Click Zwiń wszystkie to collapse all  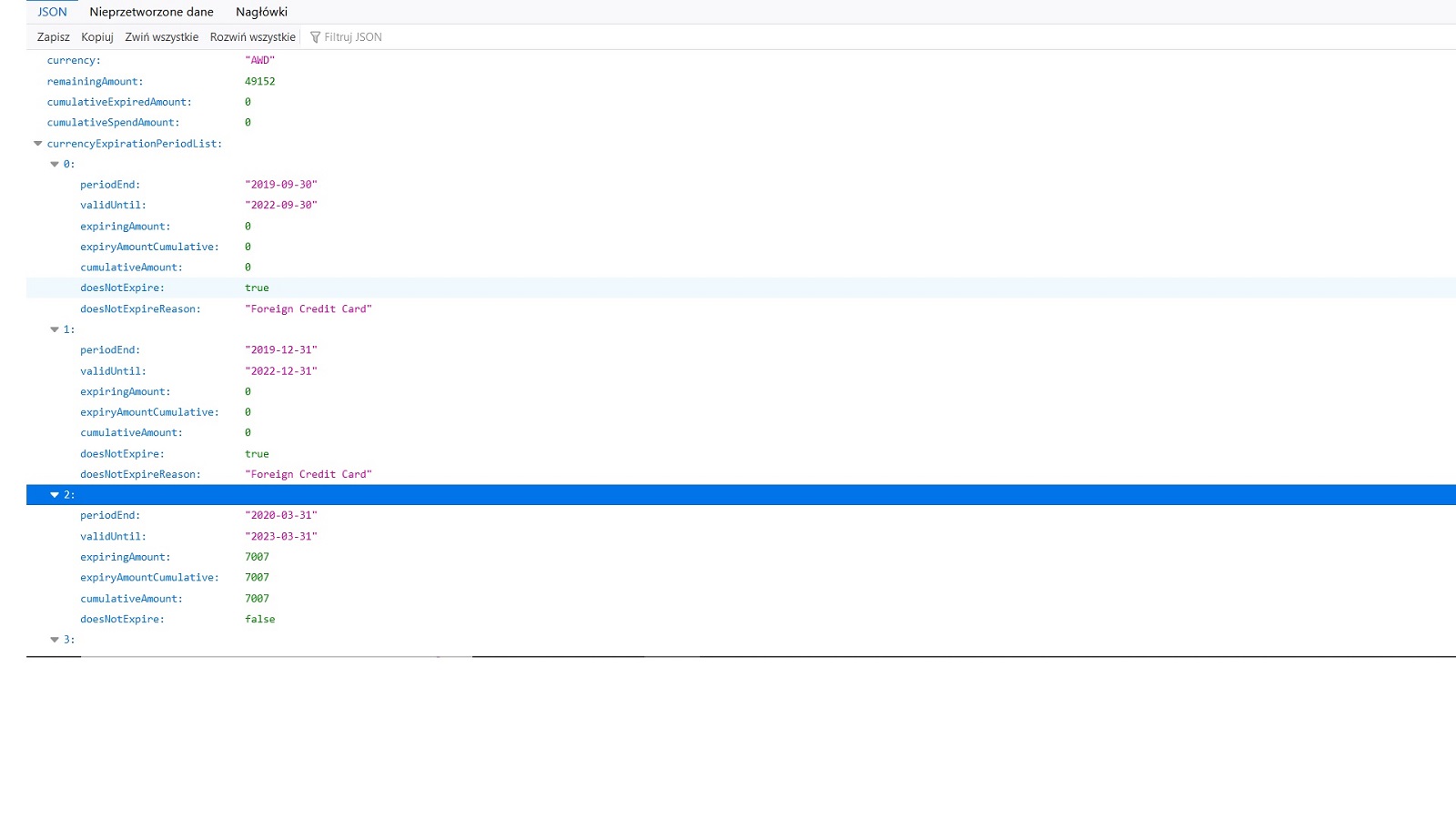tap(162, 37)
